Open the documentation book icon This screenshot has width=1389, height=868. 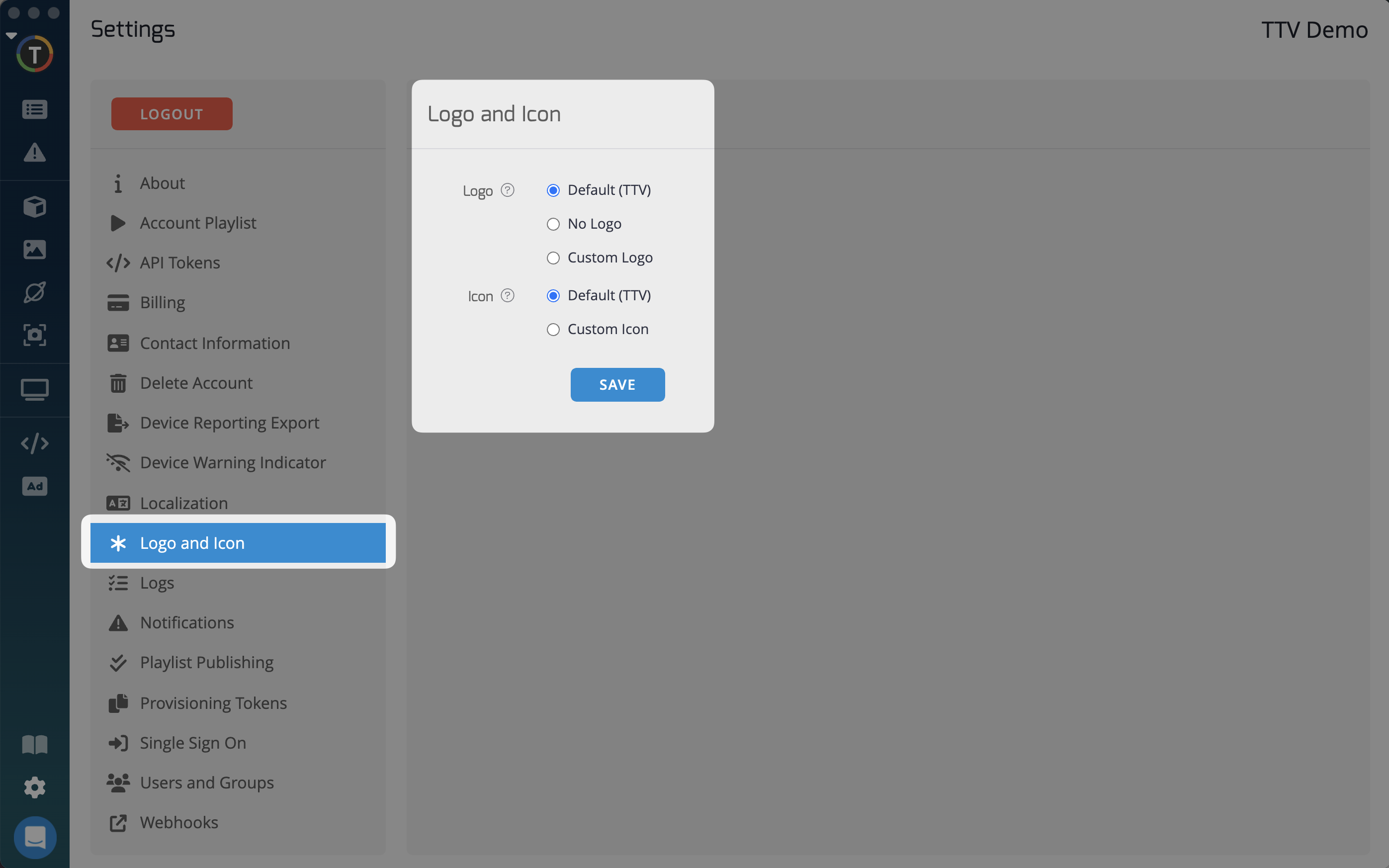pos(34,745)
